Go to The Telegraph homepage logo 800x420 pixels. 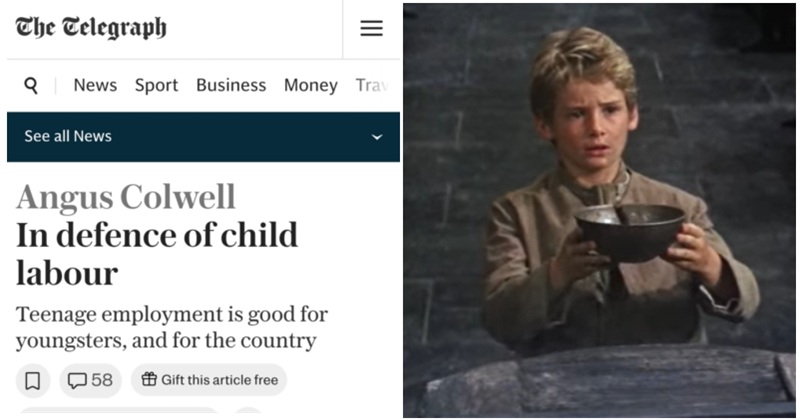click(91, 28)
